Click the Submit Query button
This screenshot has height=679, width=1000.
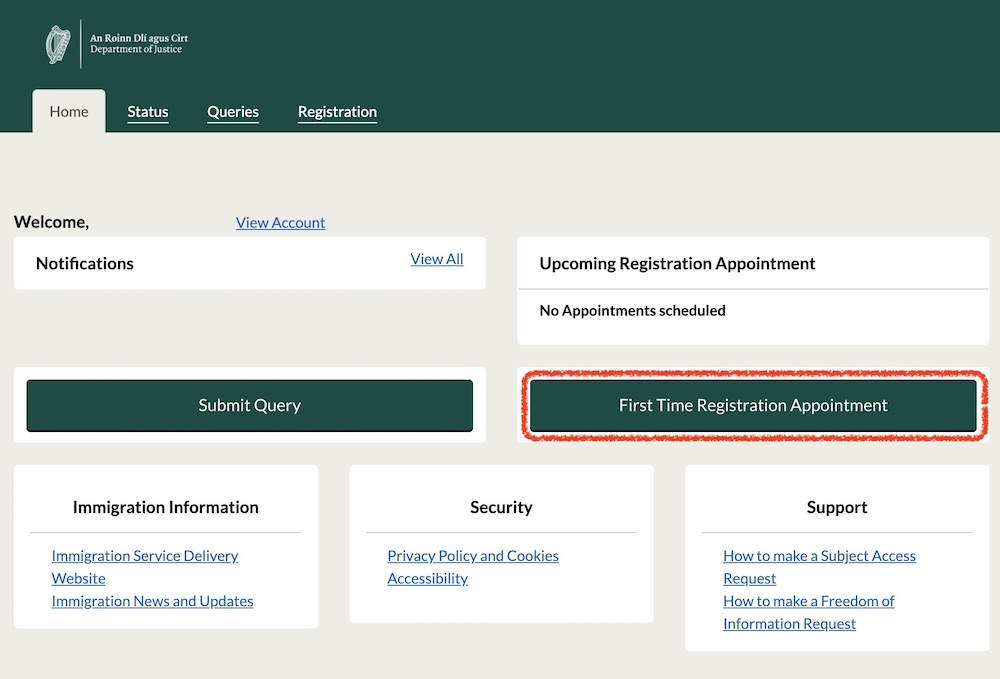249,405
